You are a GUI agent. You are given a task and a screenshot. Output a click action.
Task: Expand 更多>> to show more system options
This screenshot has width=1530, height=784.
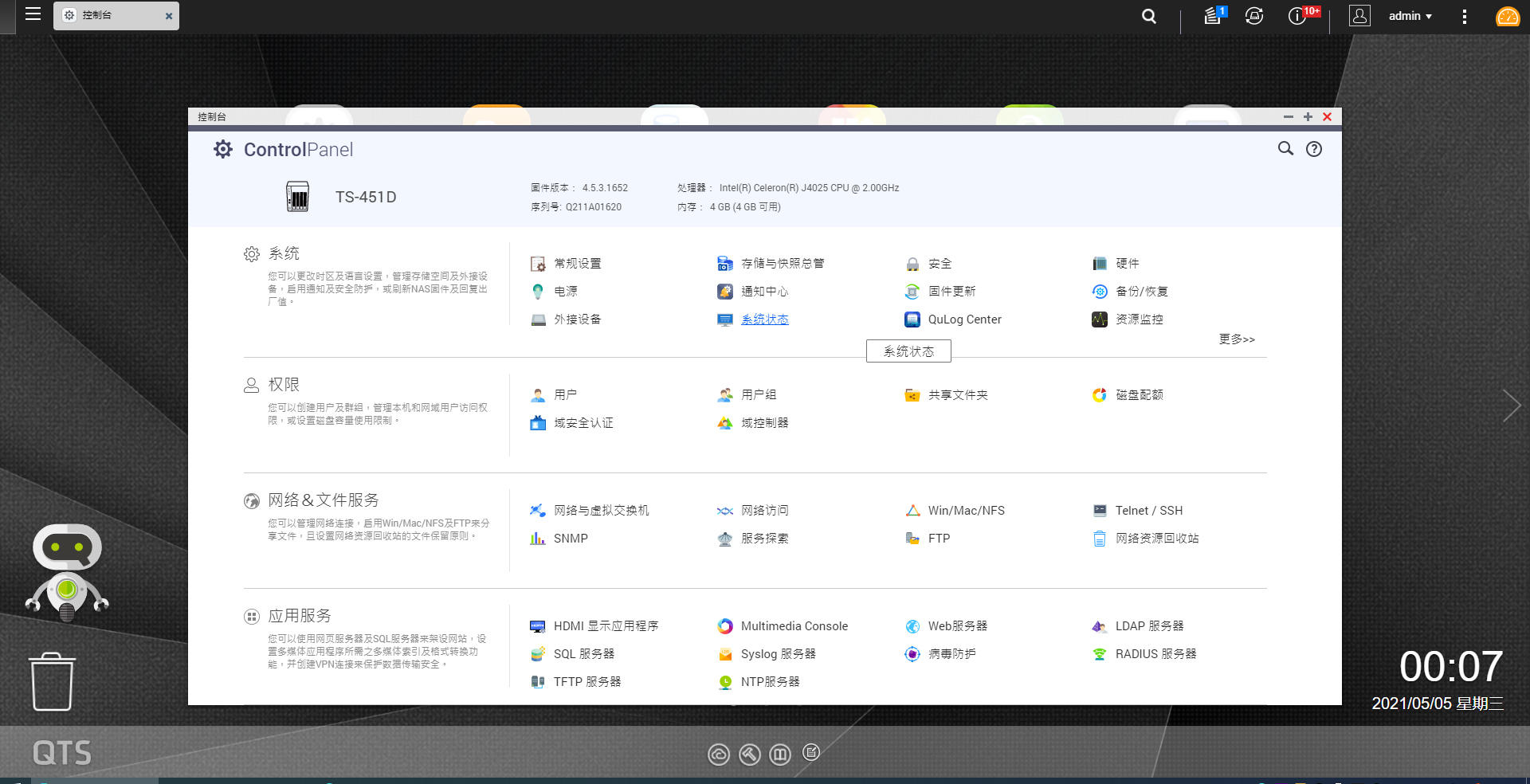(1235, 339)
